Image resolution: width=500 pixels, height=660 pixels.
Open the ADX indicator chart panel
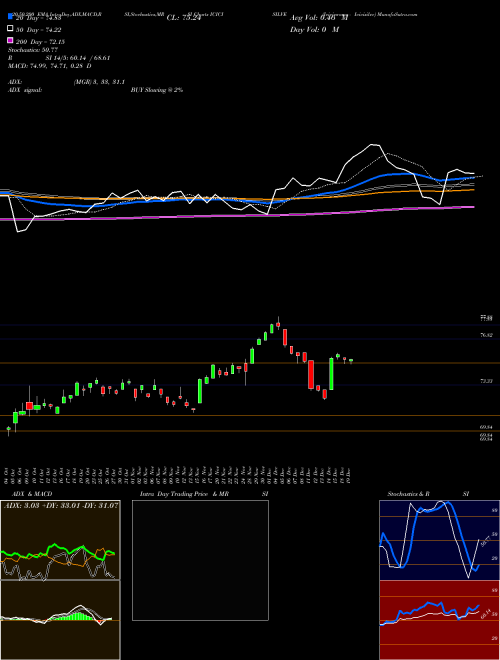60,540
